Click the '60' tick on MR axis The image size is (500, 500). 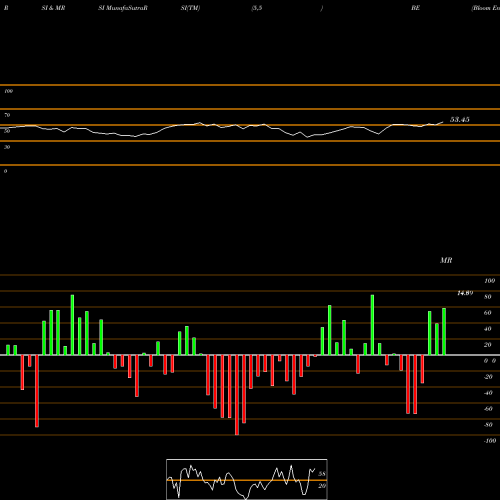tap(488, 313)
